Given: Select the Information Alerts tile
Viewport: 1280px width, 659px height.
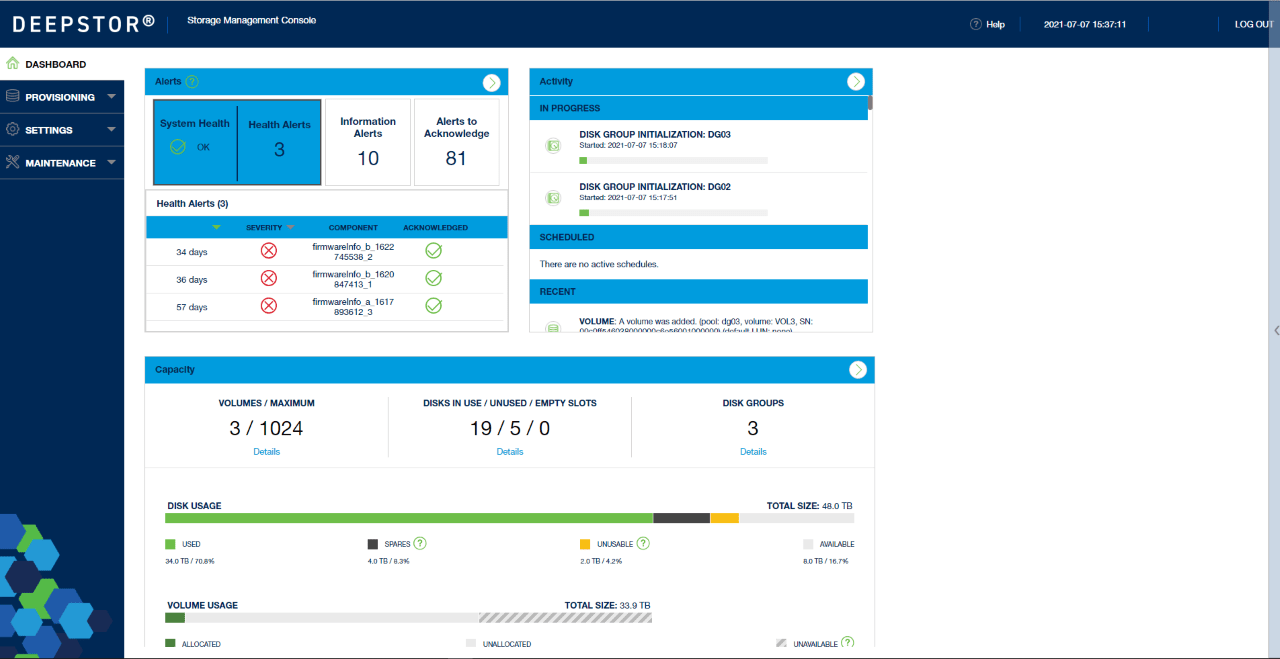Looking at the screenshot, I should point(368,142).
